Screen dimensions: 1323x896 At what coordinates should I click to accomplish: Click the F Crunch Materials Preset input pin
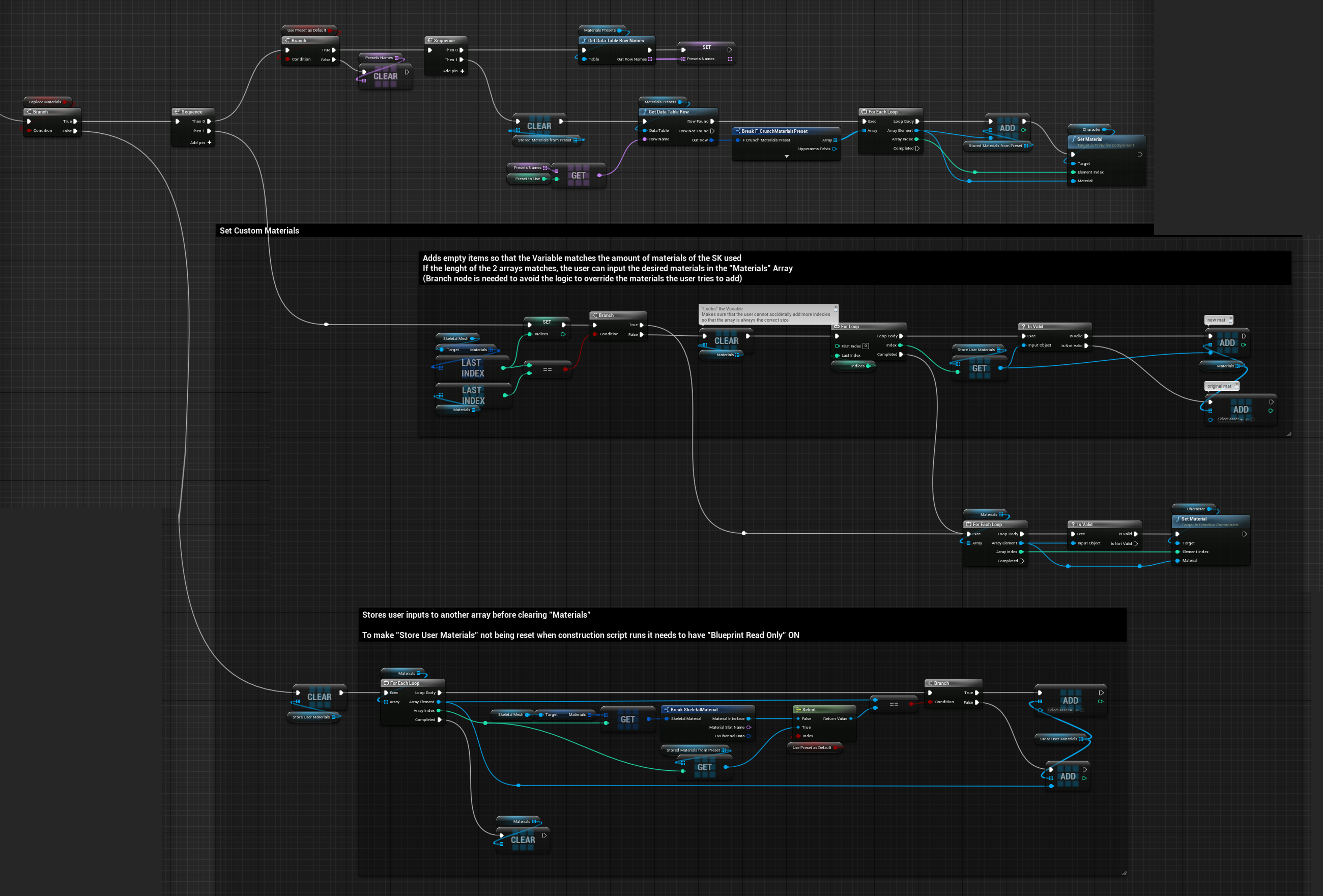pos(738,140)
